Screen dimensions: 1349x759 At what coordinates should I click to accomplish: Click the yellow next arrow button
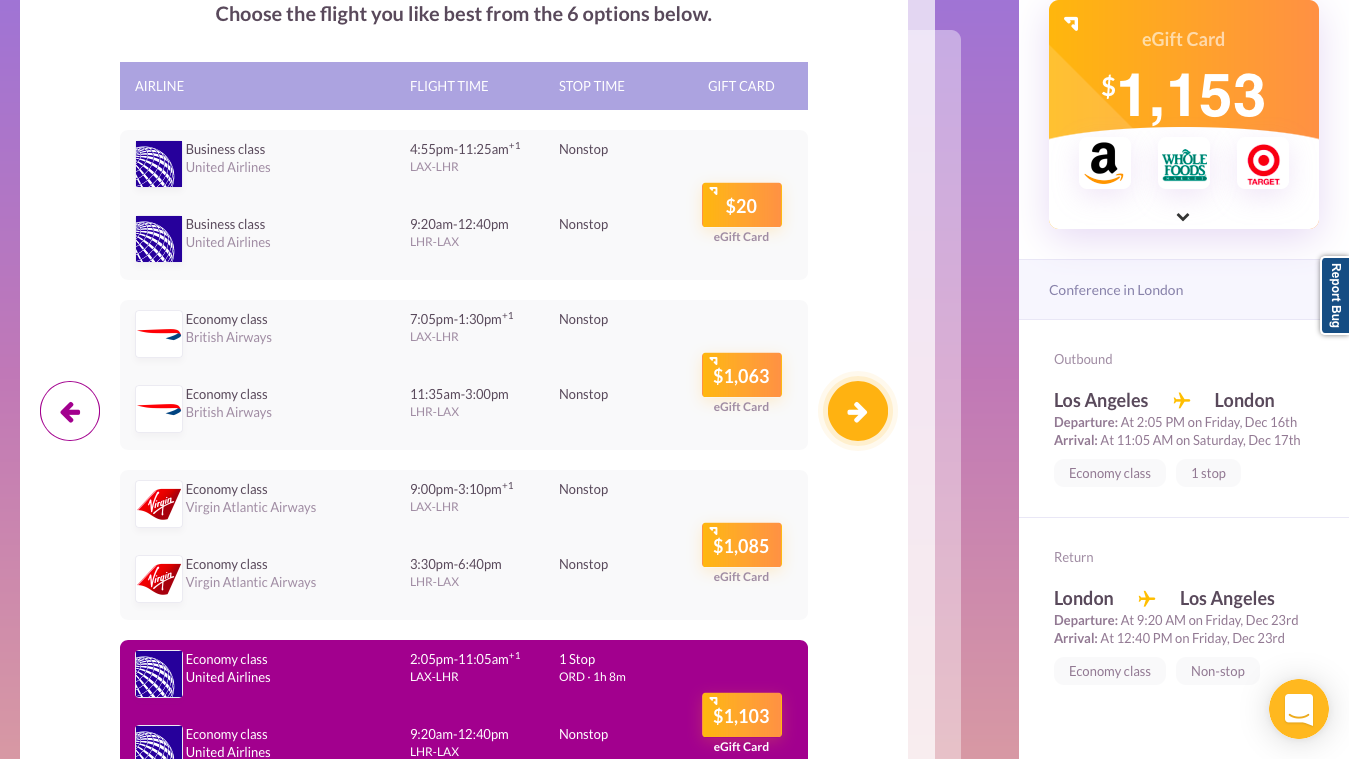point(857,411)
